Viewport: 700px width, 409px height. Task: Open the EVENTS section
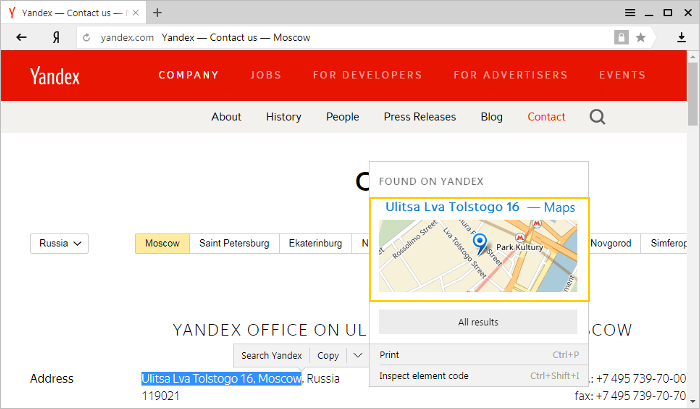pos(622,75)
